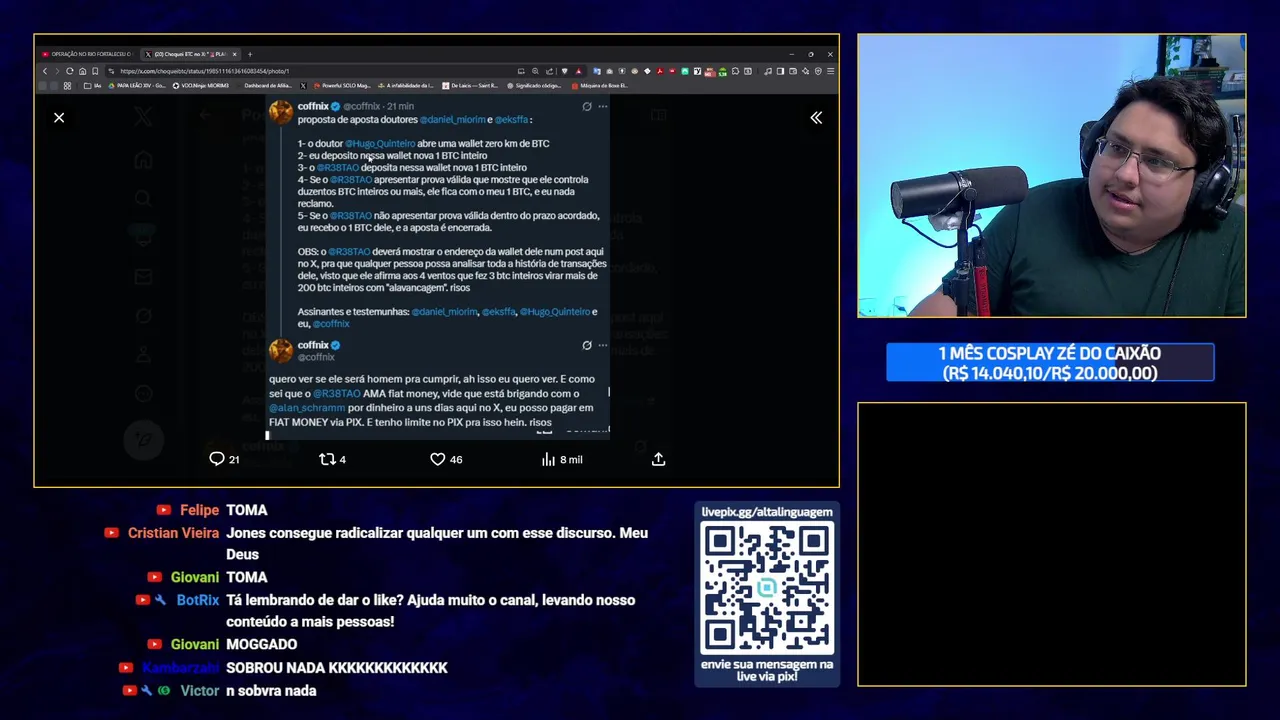Click the SOBROU NADA chat message
Viewport: 1280px width, 720px height.
337,668
